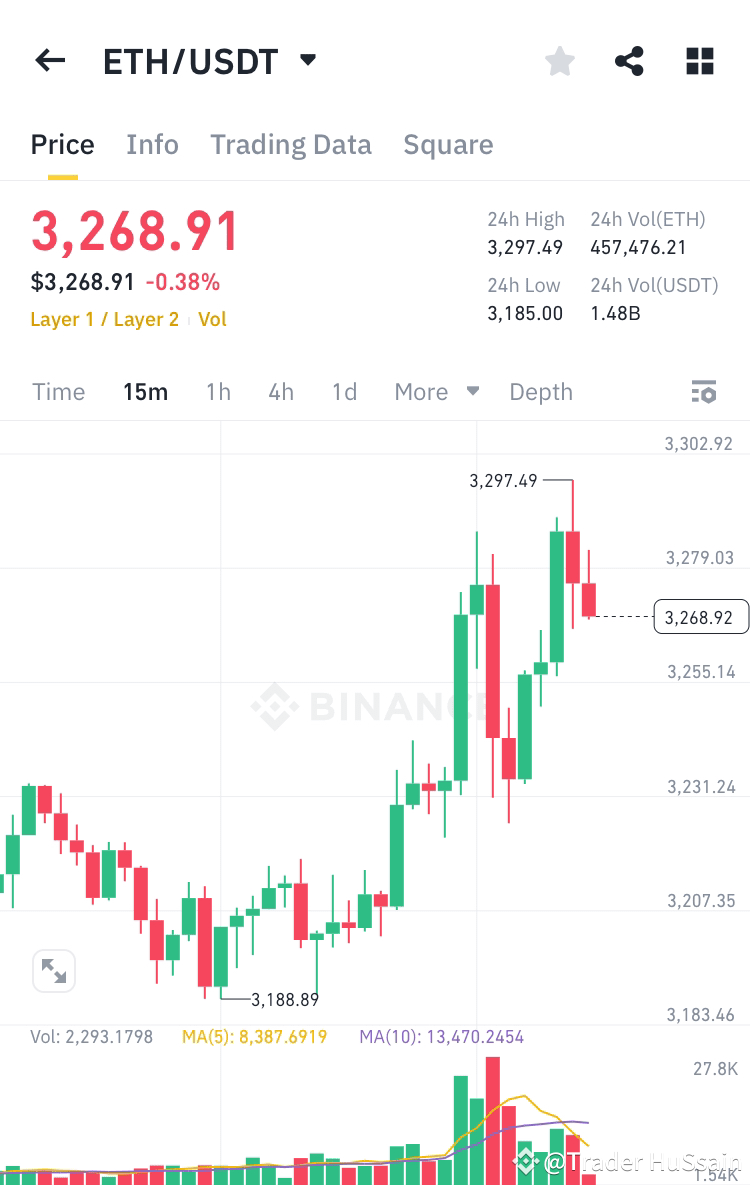Open the grid view icon top right
This screenshot has width=750, height=1185.
[699, 60]
